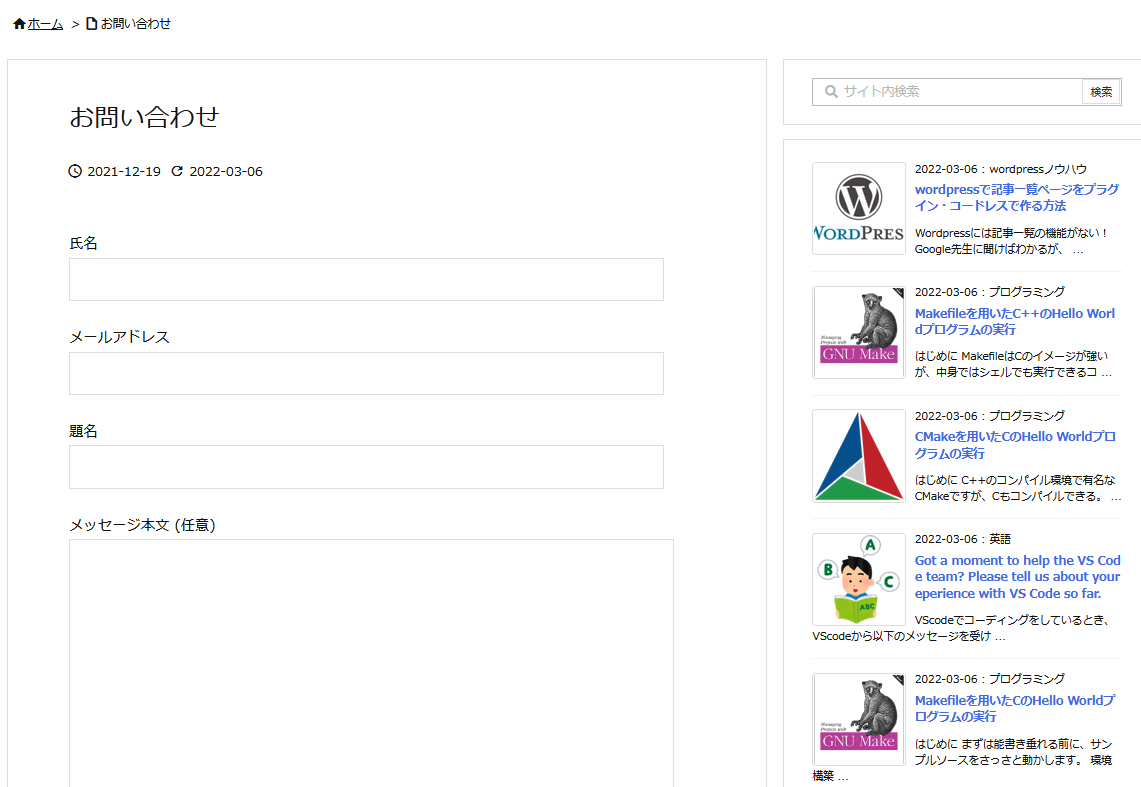Open CMakeを用いたCのHello World article link

click(1014, 445)
